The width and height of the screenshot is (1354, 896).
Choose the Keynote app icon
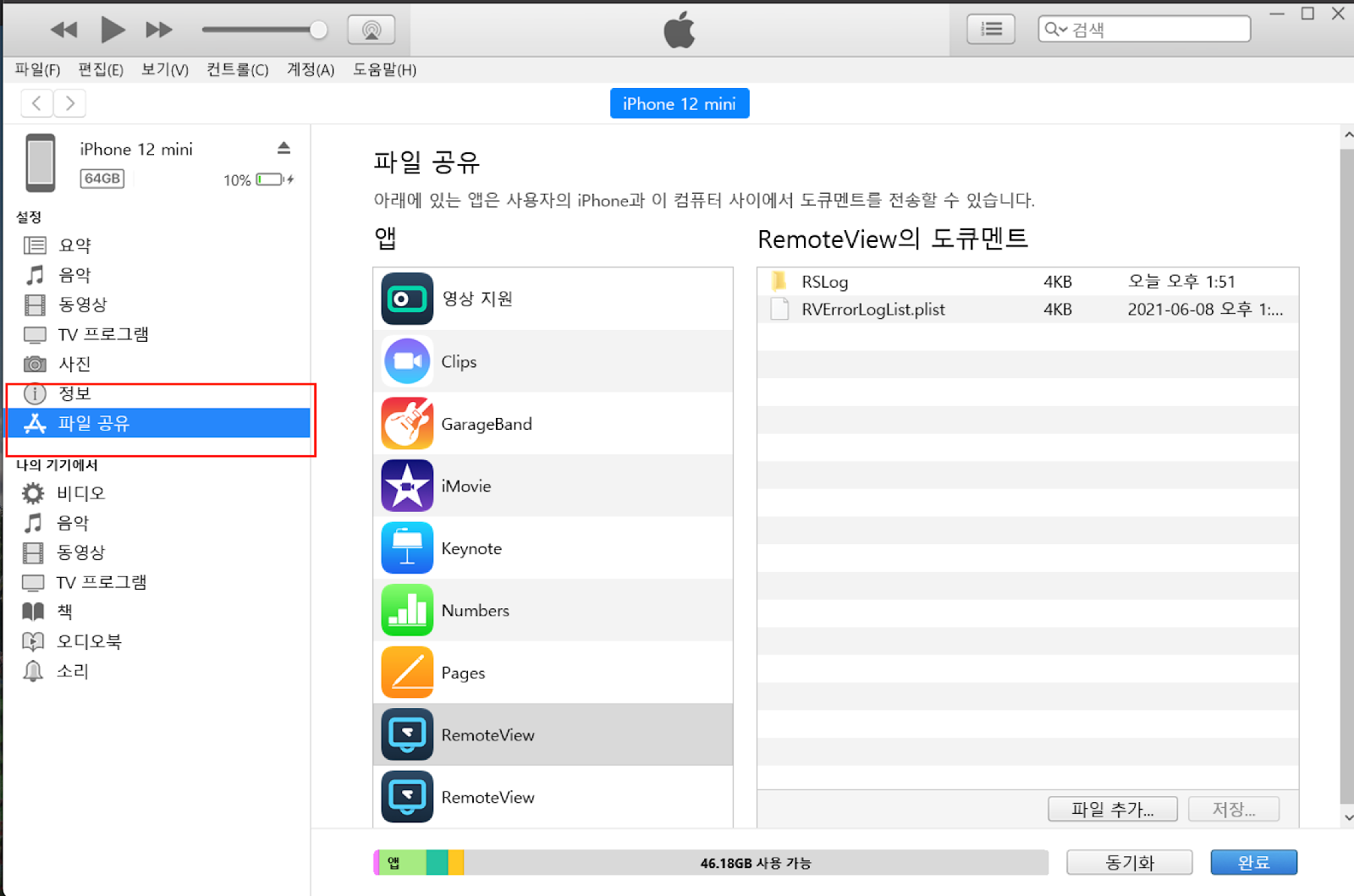coord(407,548)
